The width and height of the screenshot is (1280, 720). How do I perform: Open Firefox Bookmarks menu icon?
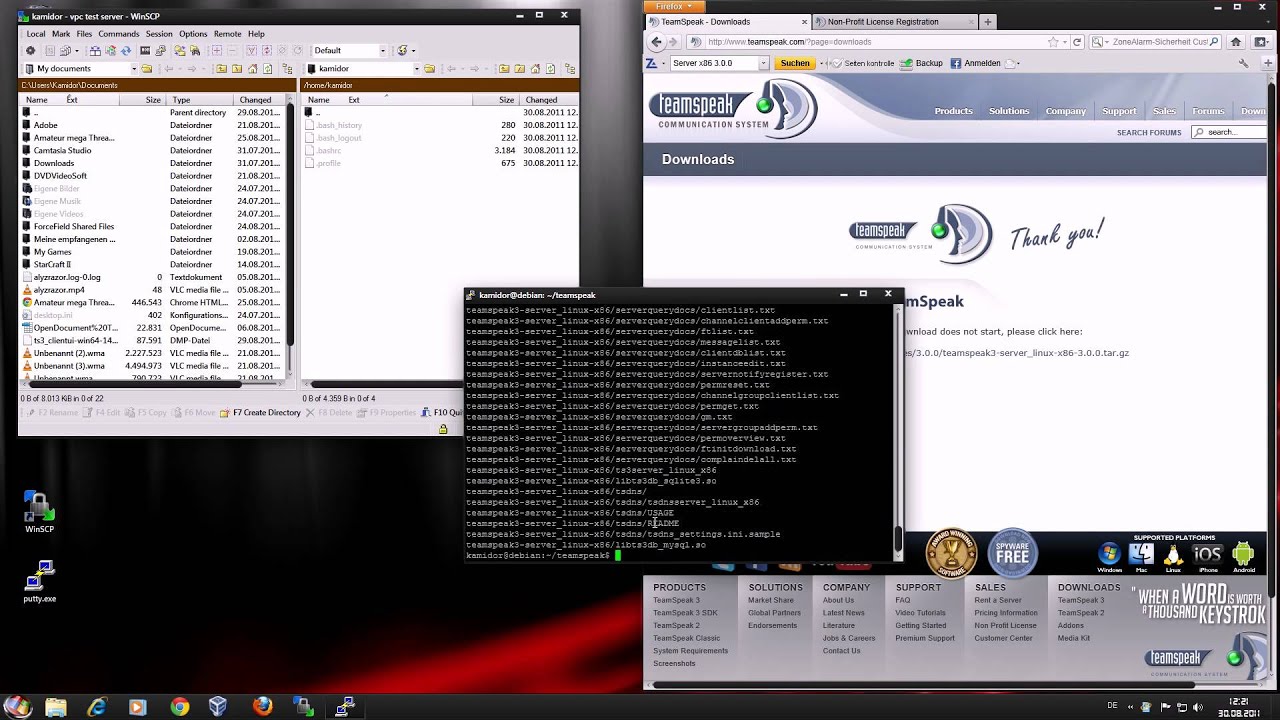(x=1261, y=42)
